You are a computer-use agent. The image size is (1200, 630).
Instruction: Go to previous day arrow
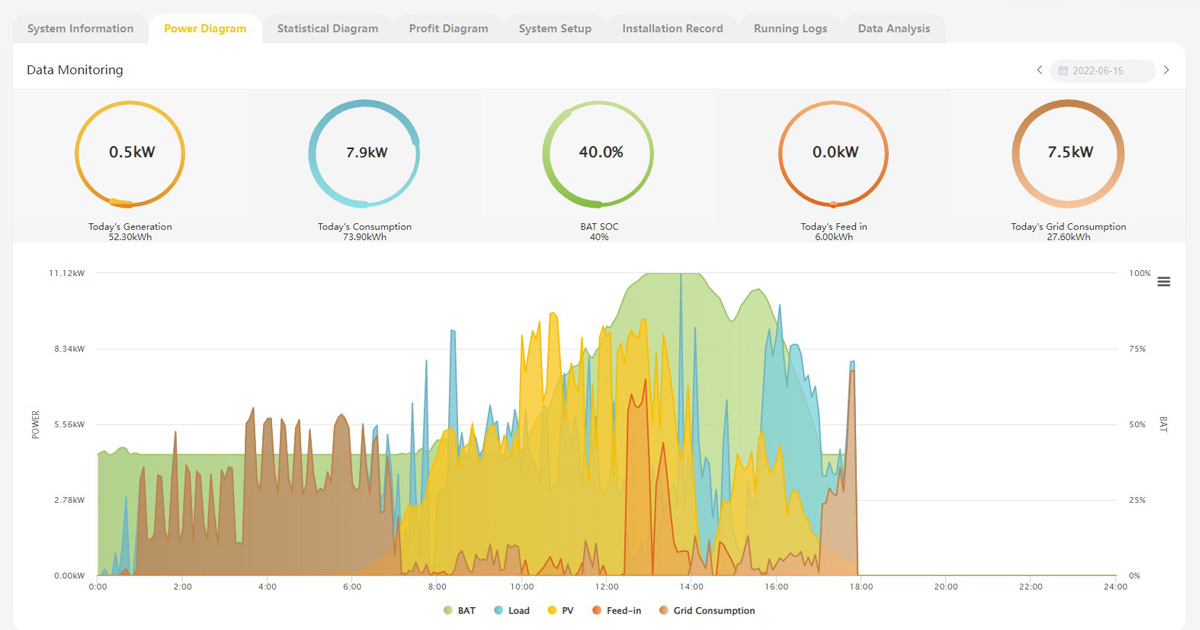click(1039, 70)
